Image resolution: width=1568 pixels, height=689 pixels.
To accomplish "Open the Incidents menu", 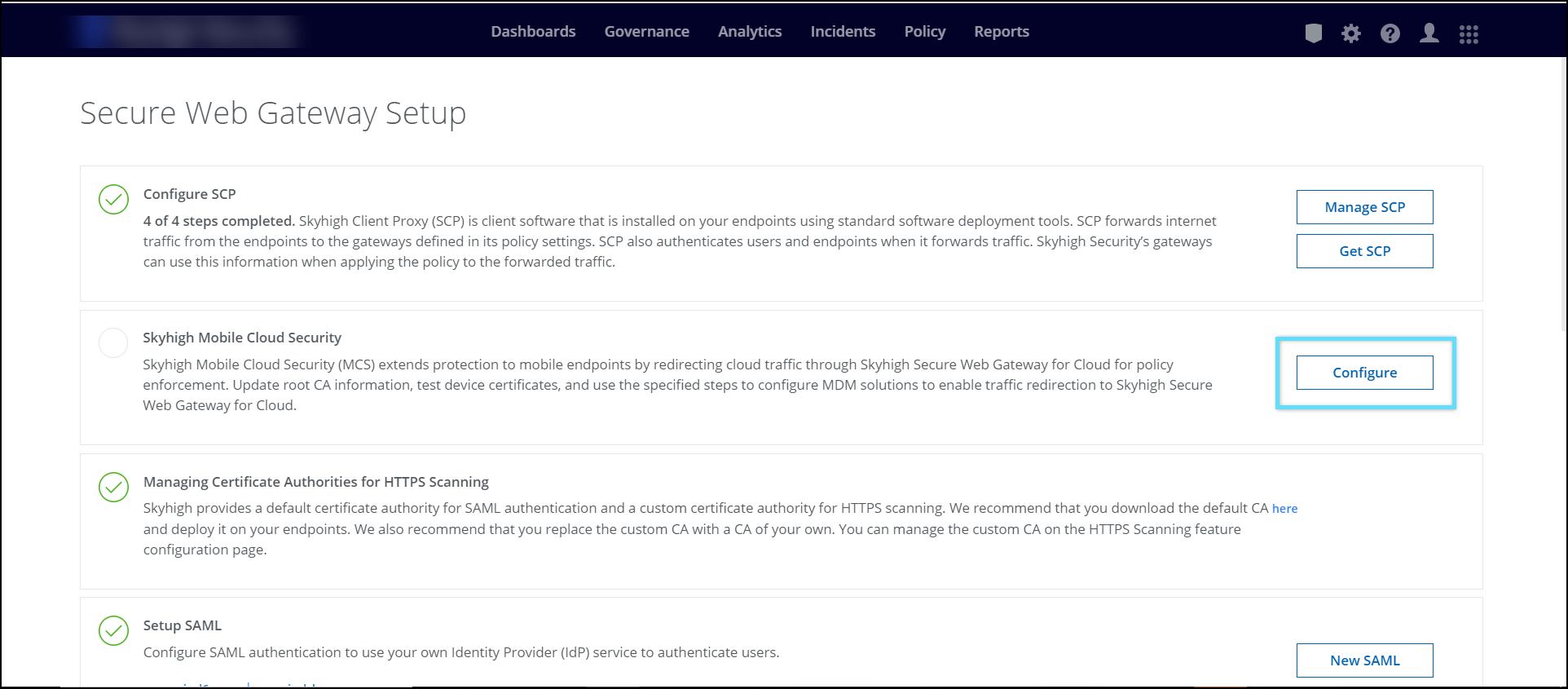I will [x=843, y=32].
